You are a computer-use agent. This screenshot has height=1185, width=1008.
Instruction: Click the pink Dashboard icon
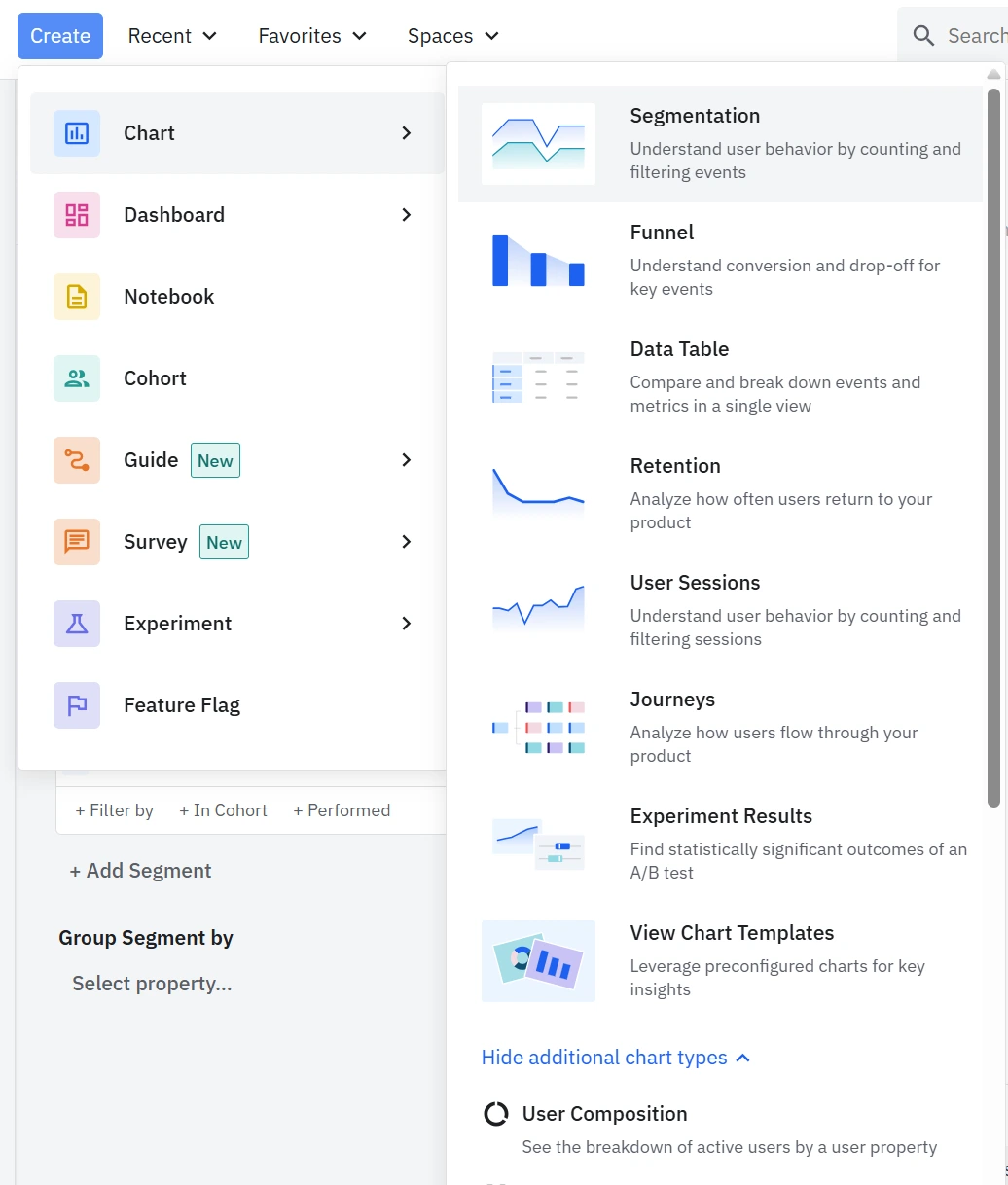(x=77, y=215)
